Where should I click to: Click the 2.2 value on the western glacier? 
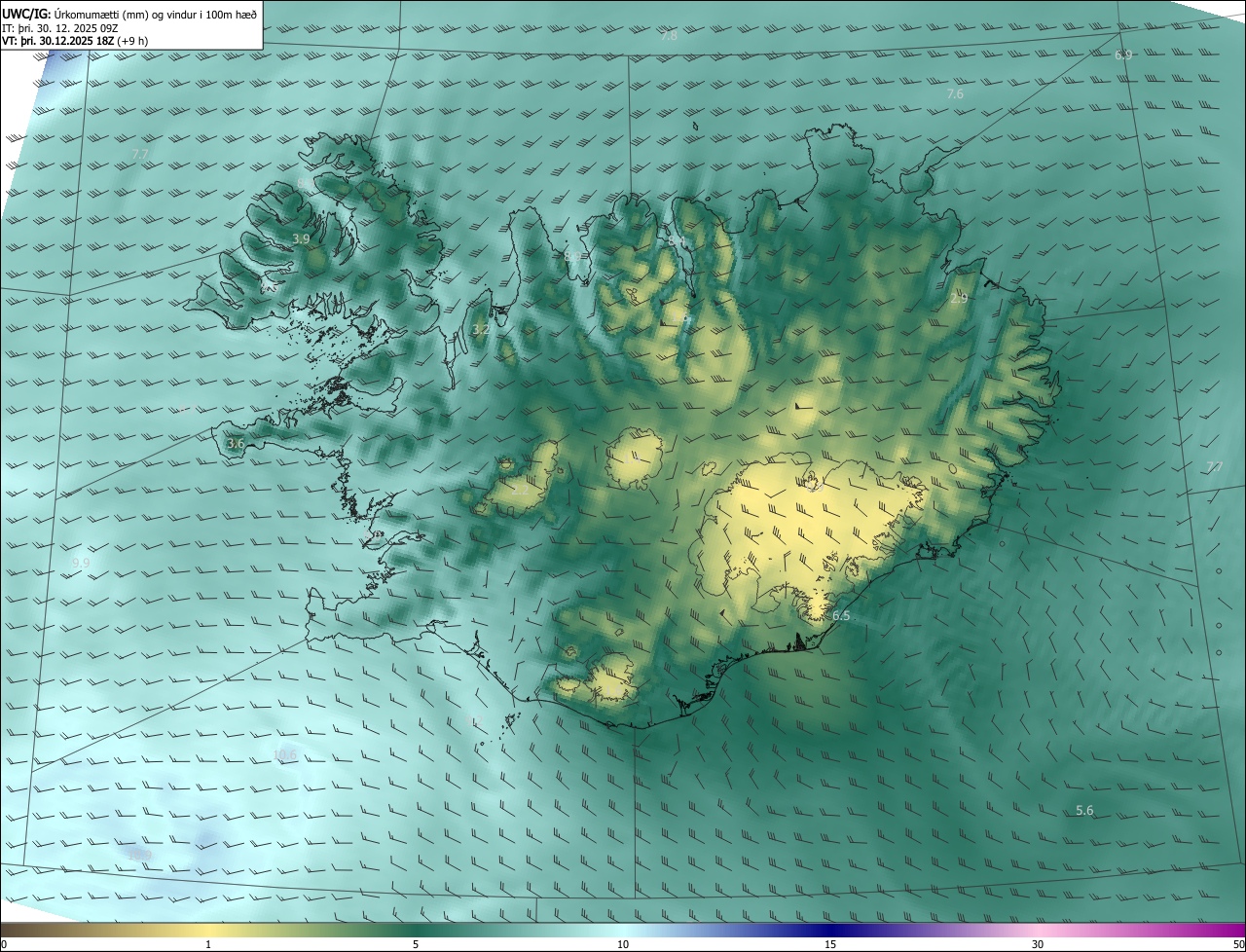tap(520, 491)
